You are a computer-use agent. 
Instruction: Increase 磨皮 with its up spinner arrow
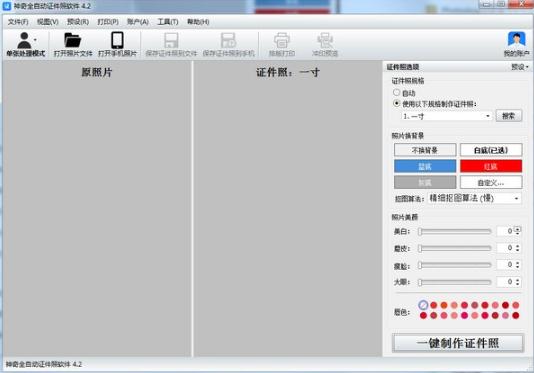pyautogui.click(x=518, y=246)
